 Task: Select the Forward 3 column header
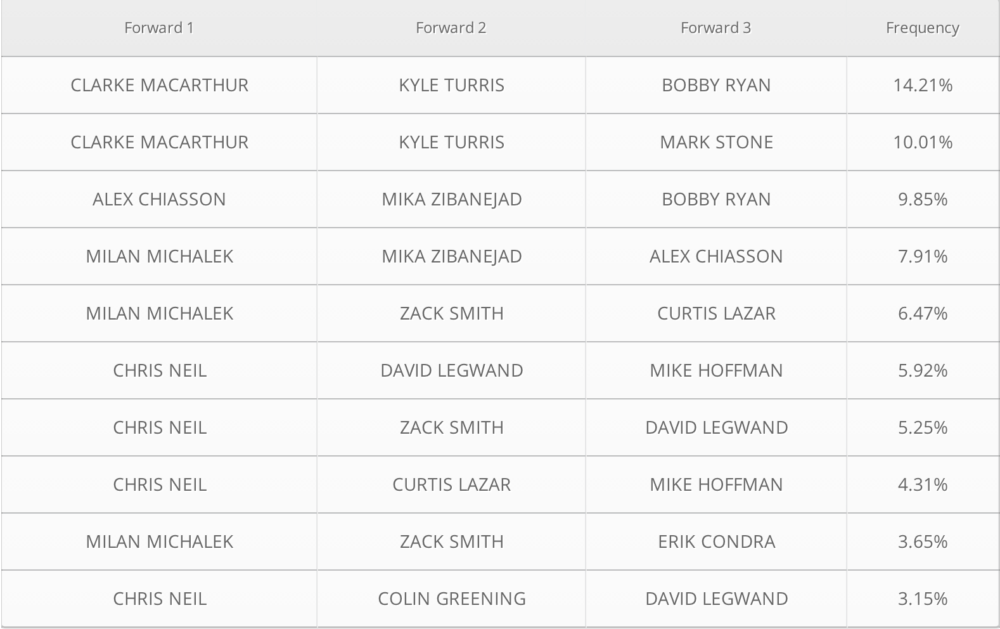[x=716, y=28]
